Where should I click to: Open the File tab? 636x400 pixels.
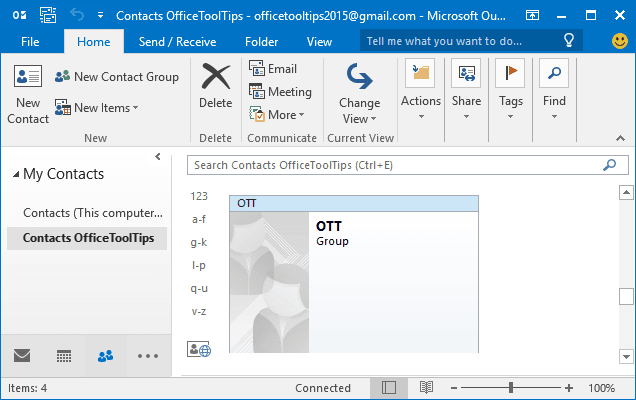click(30, 42)
